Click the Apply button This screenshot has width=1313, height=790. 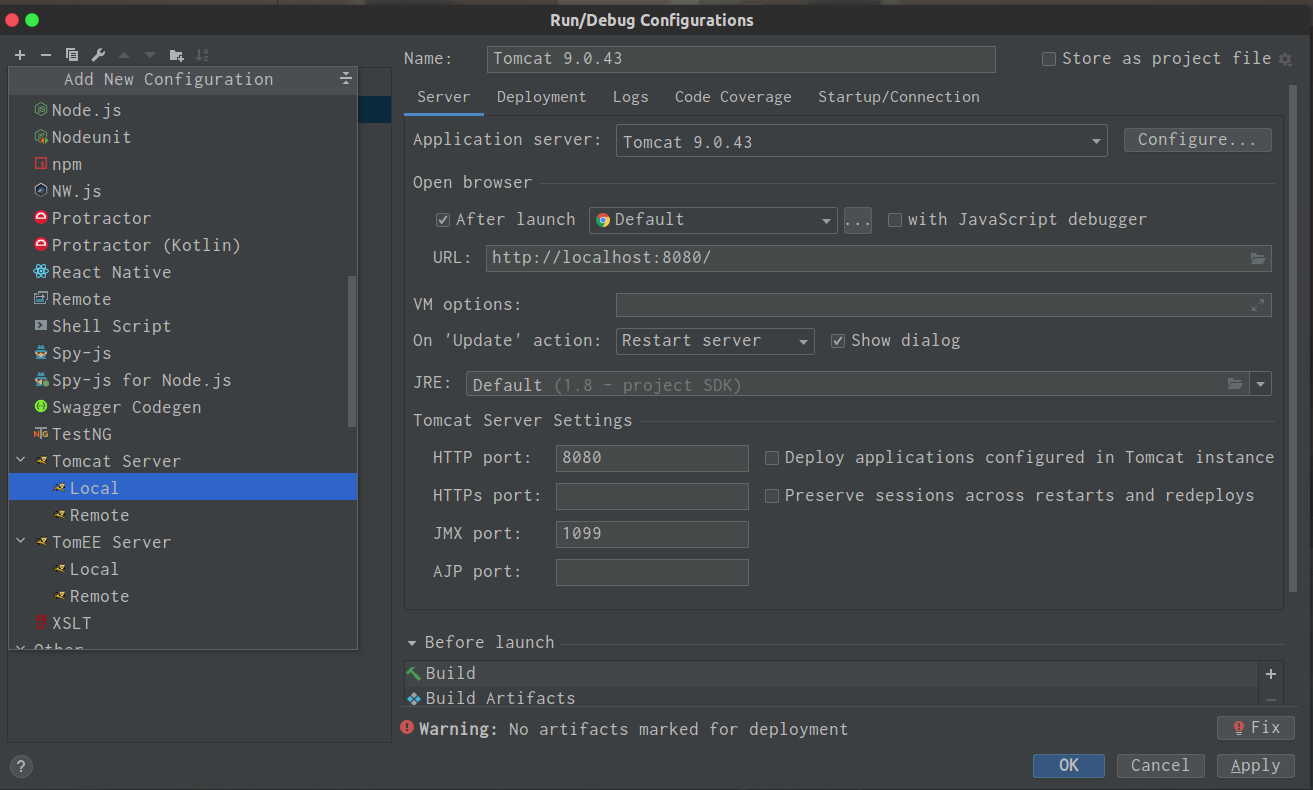(x=1256, y=766)
